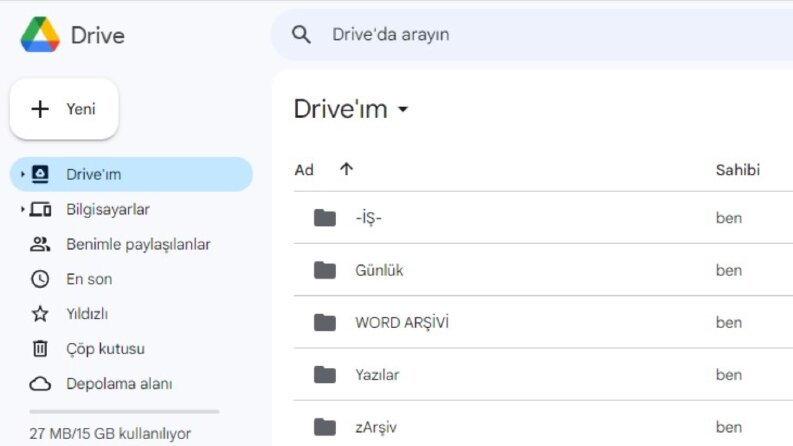
Task: Click the -İŞ- folder icon
Action: tap(325, 218)
